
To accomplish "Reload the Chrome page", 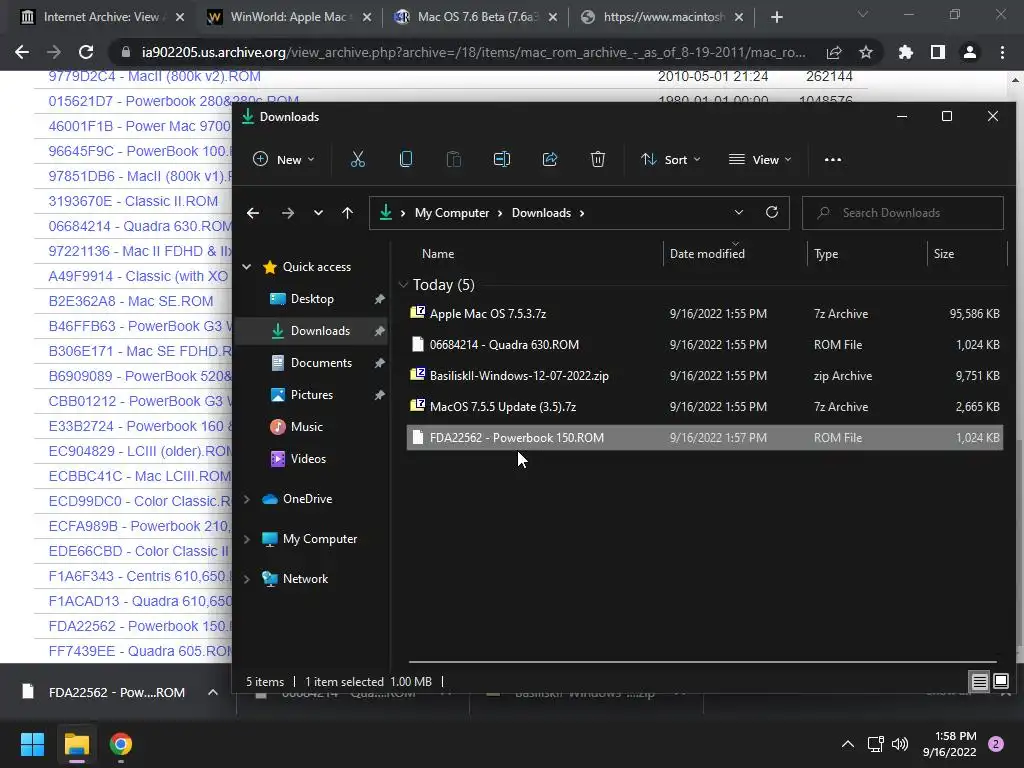I will pyautogui.click(x=86, y=52).
